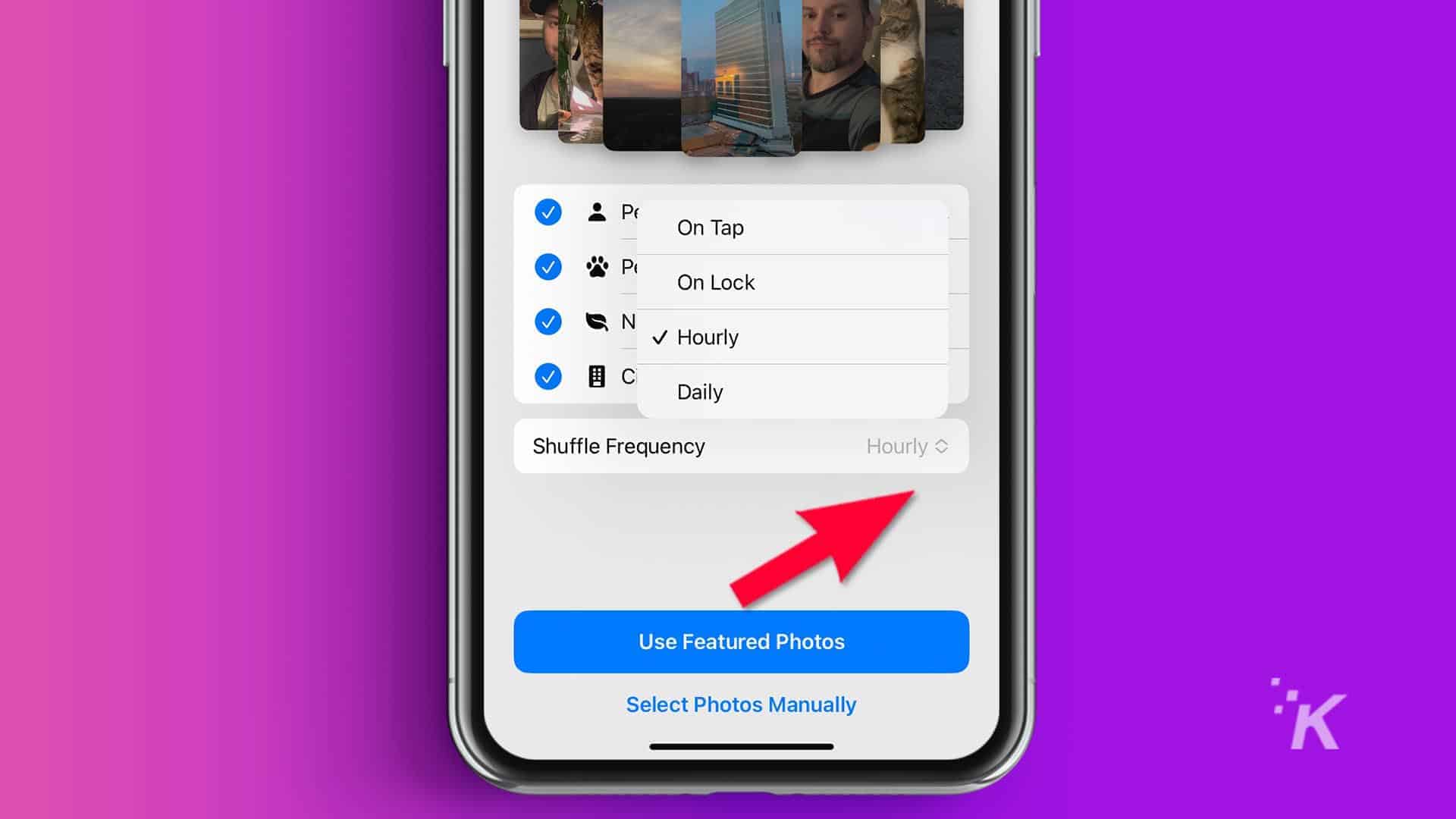Toggle the third row blue checkbox

547,321
